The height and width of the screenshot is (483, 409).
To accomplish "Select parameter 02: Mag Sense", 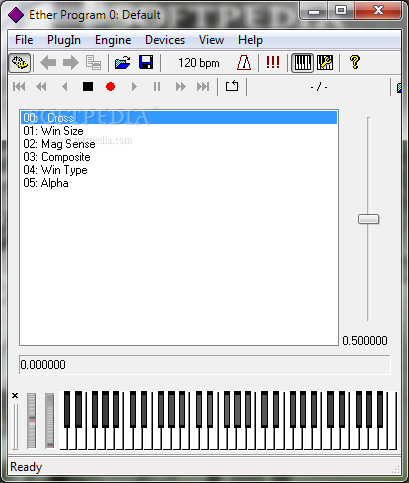I will pyautogui.click(x=179, y=144).
